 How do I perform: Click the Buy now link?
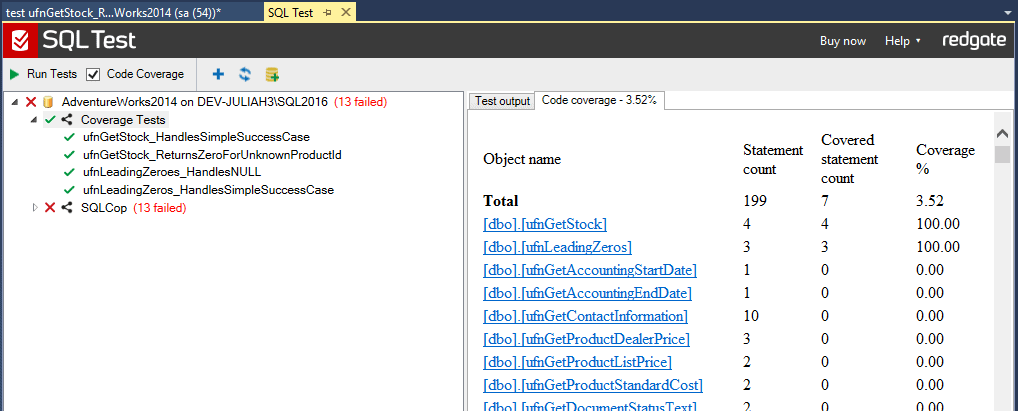tap(843, 41)
